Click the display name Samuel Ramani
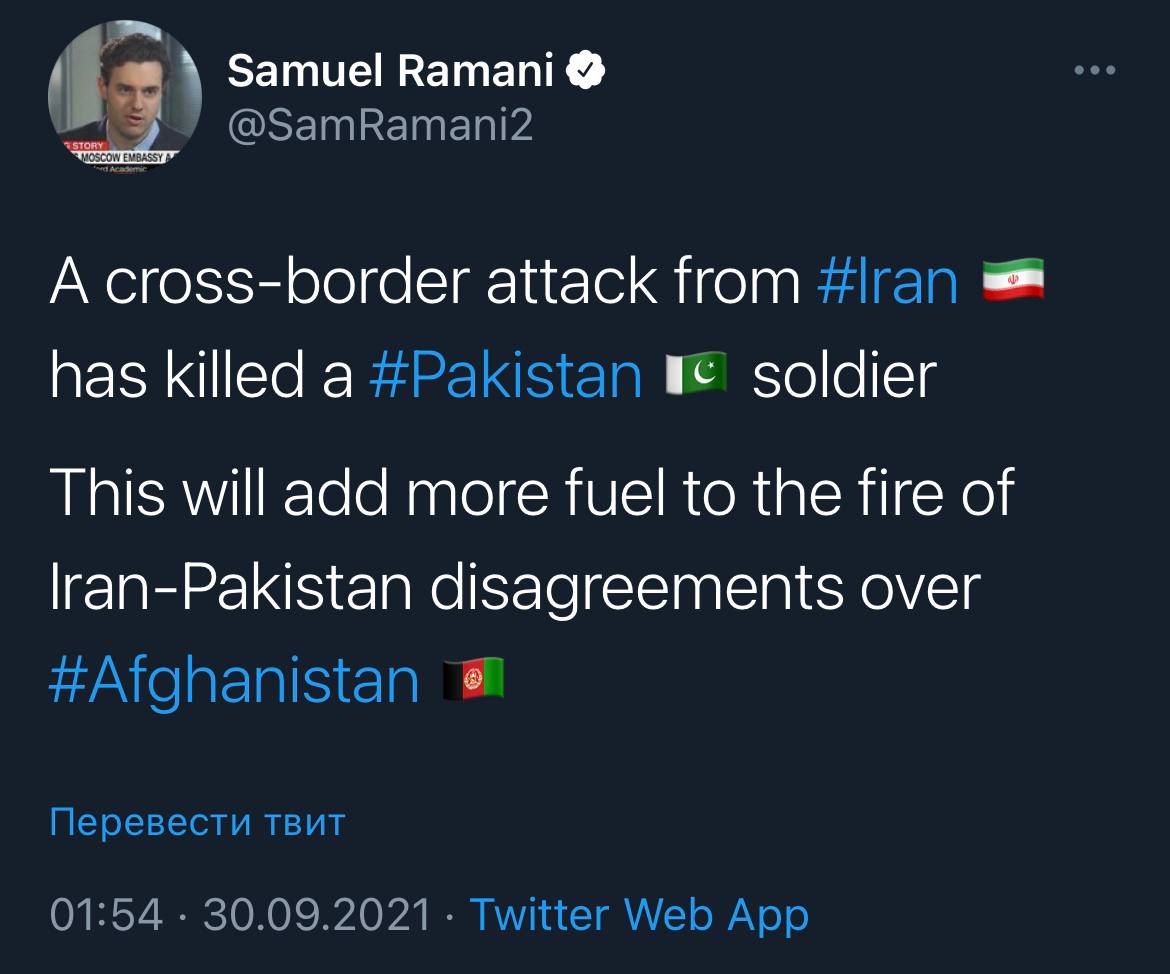Image resolution: width=1170 pixels, height=974 pixels. pyautogui.click(x=390, y=70)
